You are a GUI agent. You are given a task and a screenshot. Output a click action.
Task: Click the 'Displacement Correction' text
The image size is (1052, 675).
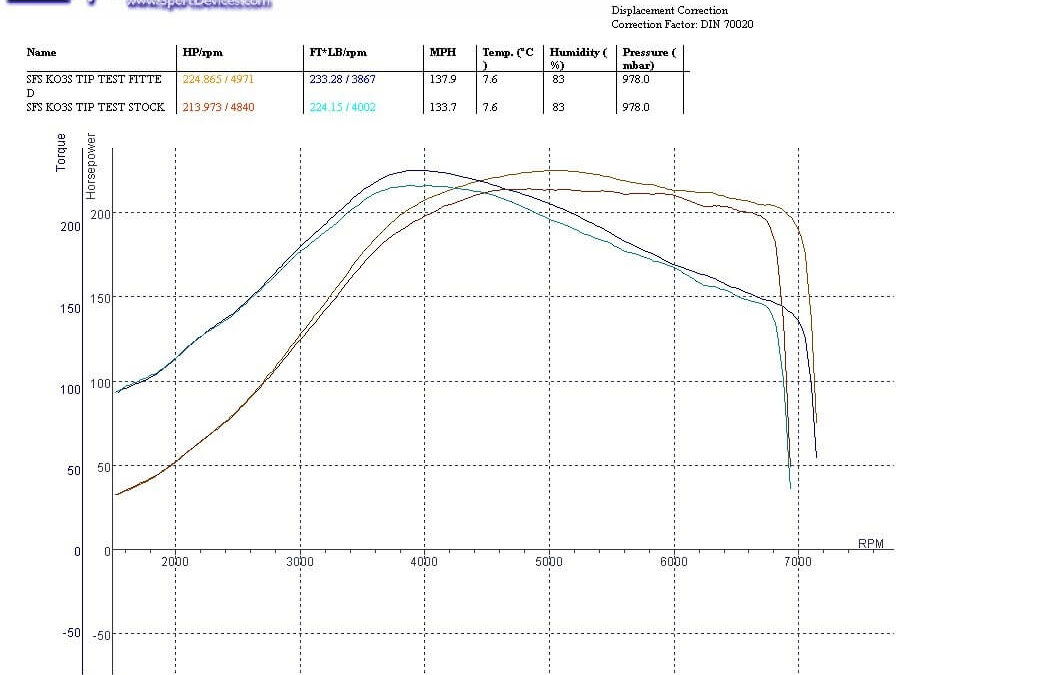pos(670,11)
